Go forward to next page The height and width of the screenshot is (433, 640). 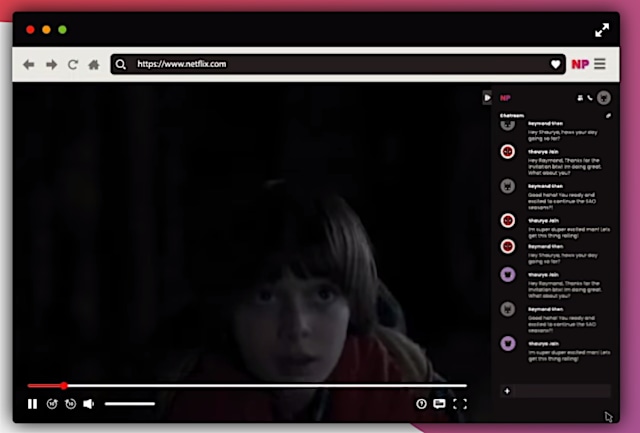click(50, 64)
